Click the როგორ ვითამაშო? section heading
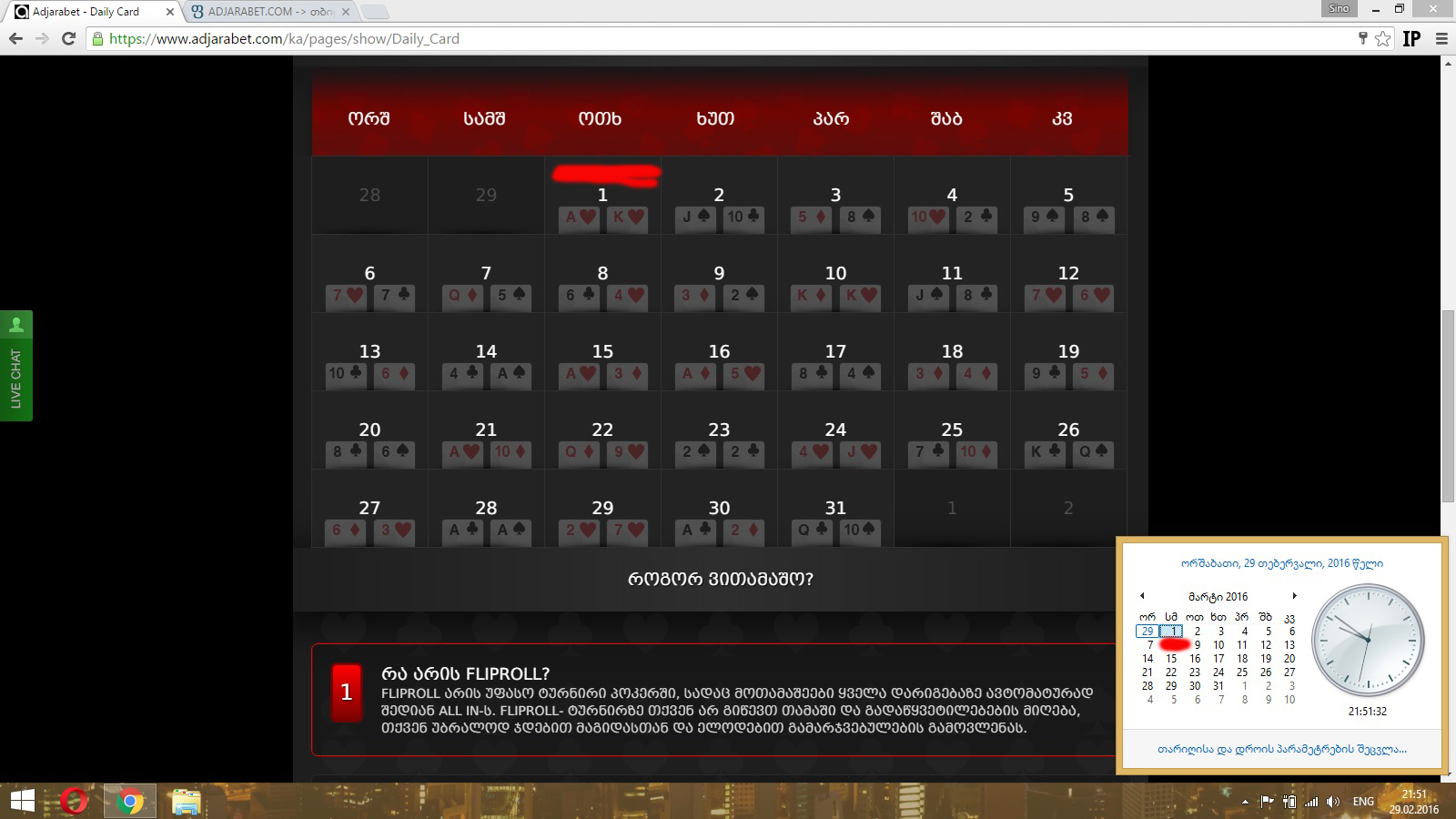The height and width of the screenshot is (819, 1456). point(721,579)
